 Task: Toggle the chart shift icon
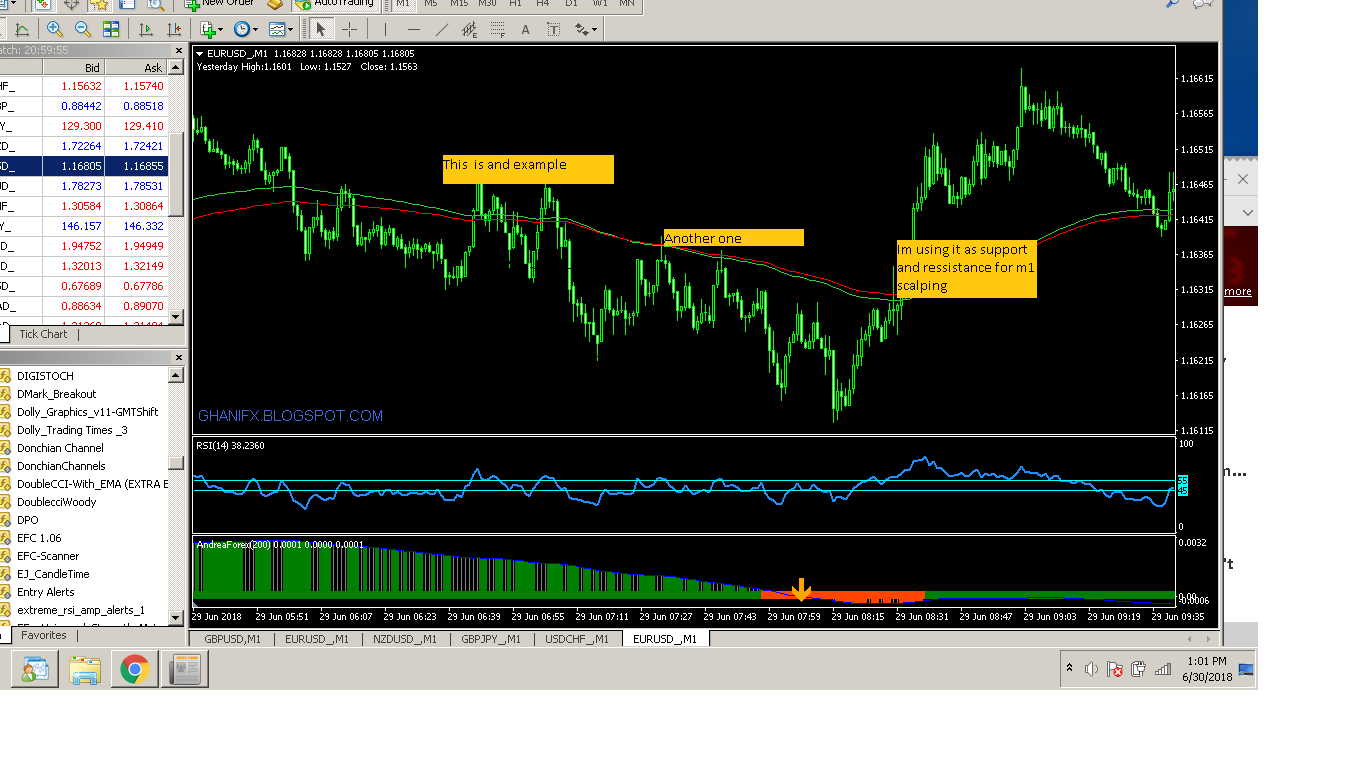(175, 30)
